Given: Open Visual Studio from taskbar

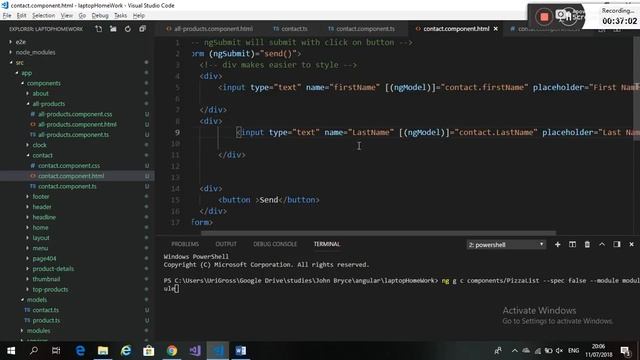Looking at the screenshot, I should pyautogui.click(x=195, y=351).
